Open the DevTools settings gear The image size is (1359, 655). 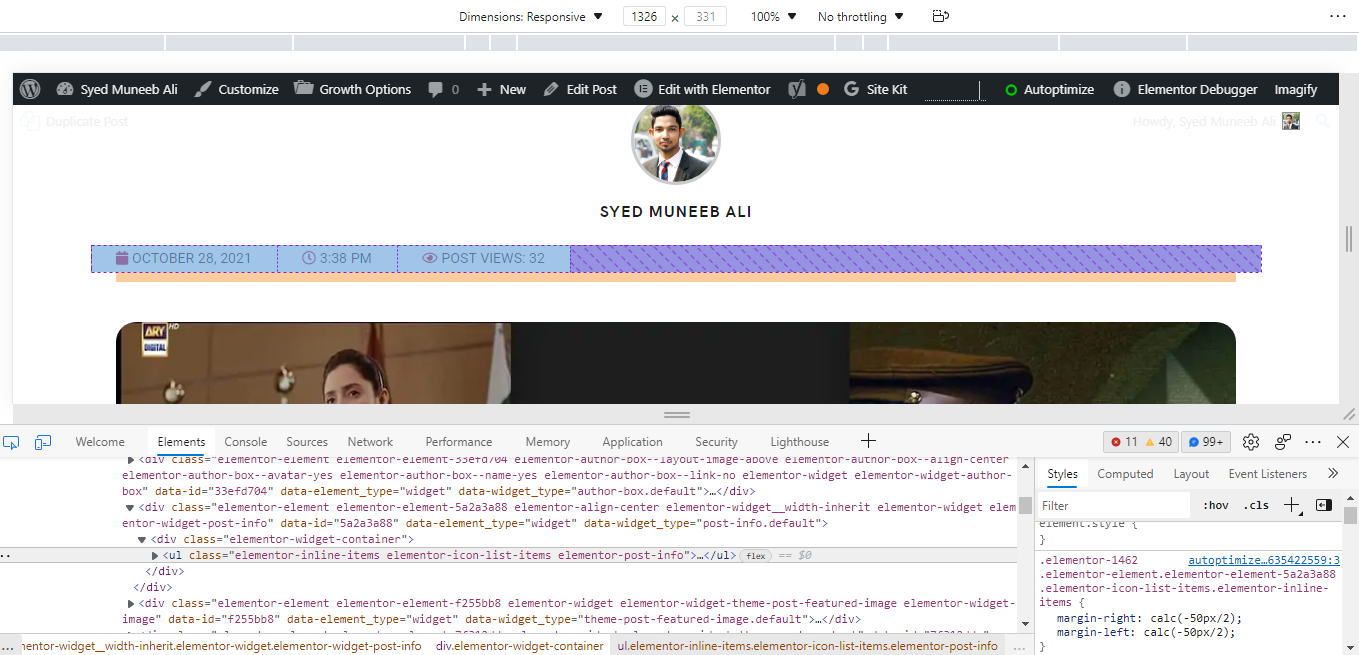1250,441
